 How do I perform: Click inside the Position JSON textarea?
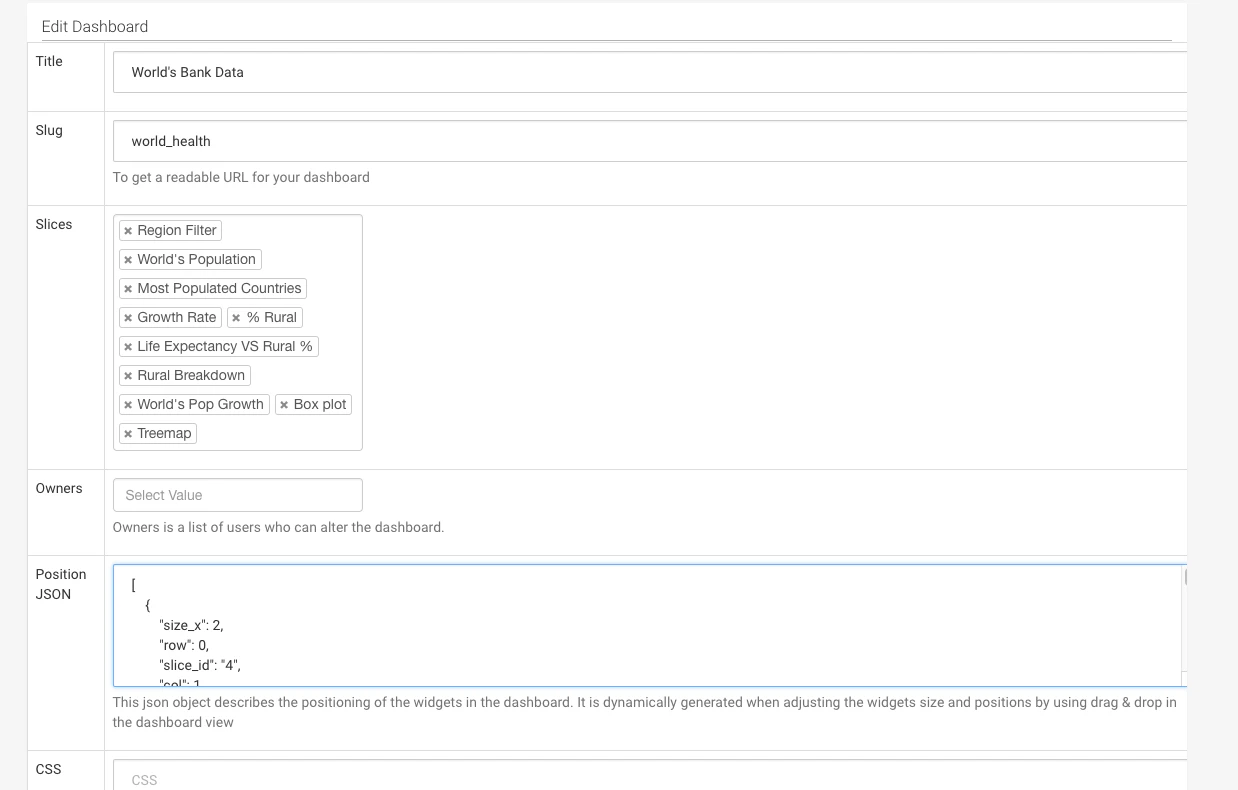(x=648, y=626)
